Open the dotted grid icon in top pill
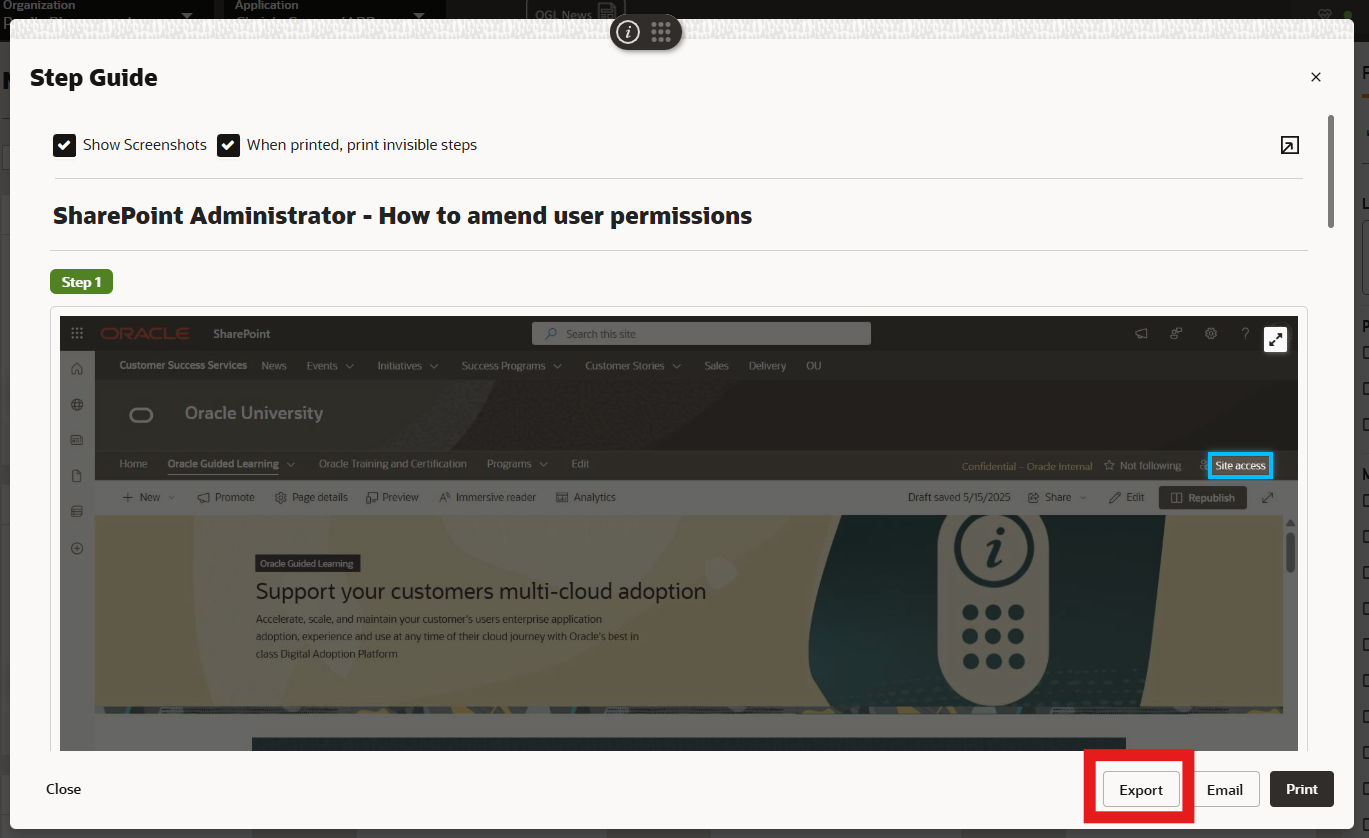 tap(661, 32)
